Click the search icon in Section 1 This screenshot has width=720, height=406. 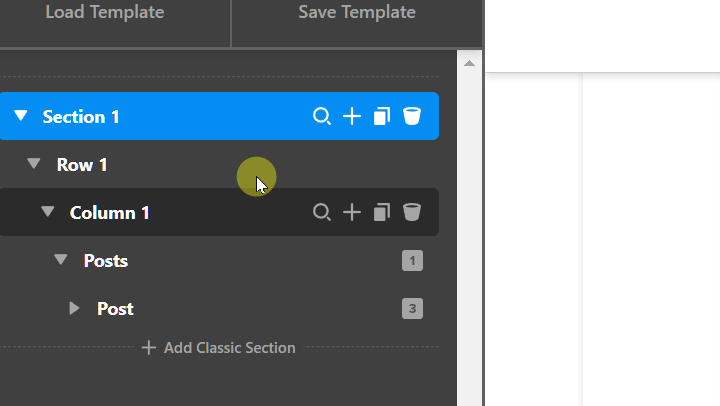322,117
